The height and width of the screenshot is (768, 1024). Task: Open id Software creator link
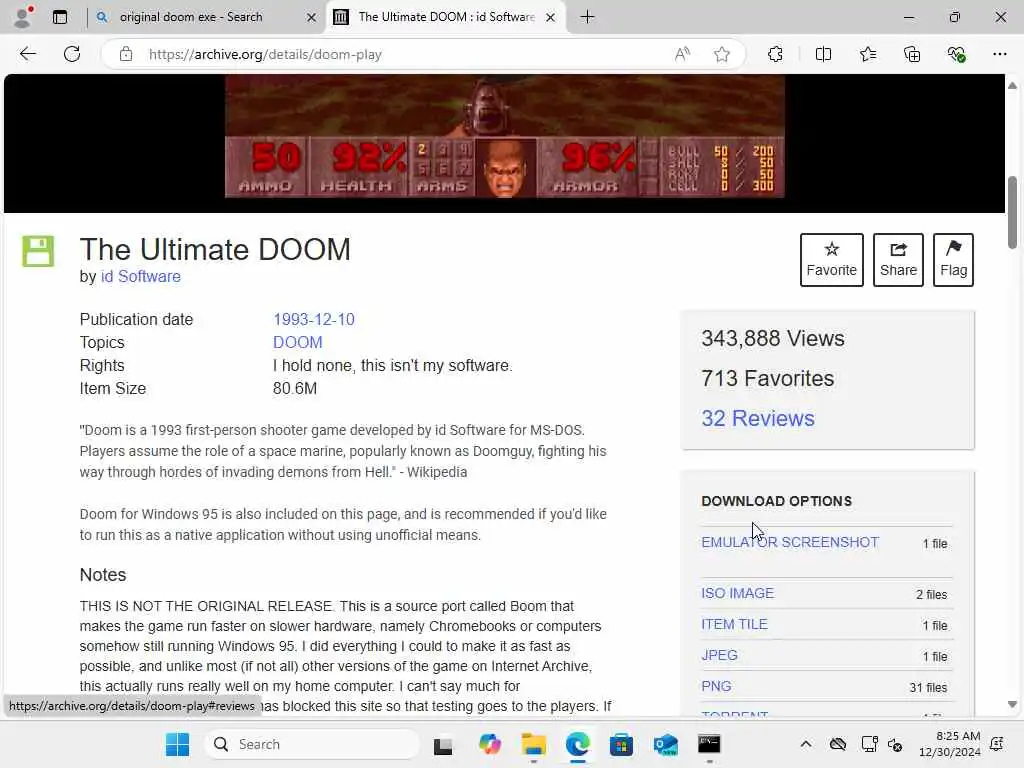click(140, 276)
